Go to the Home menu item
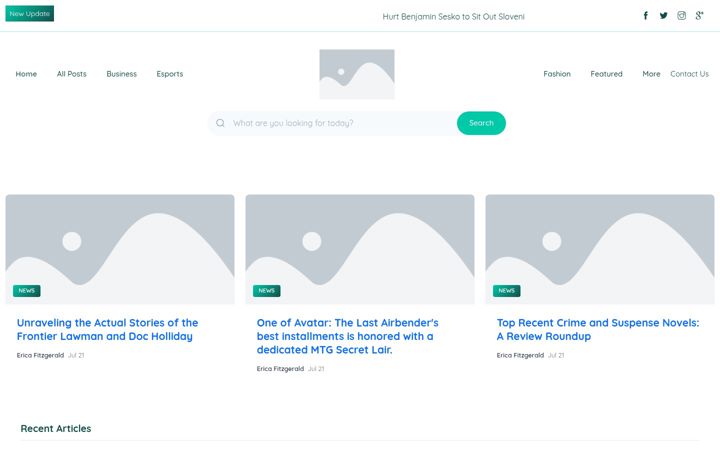This screenshot has height=450, width=720. click(26, 74)
